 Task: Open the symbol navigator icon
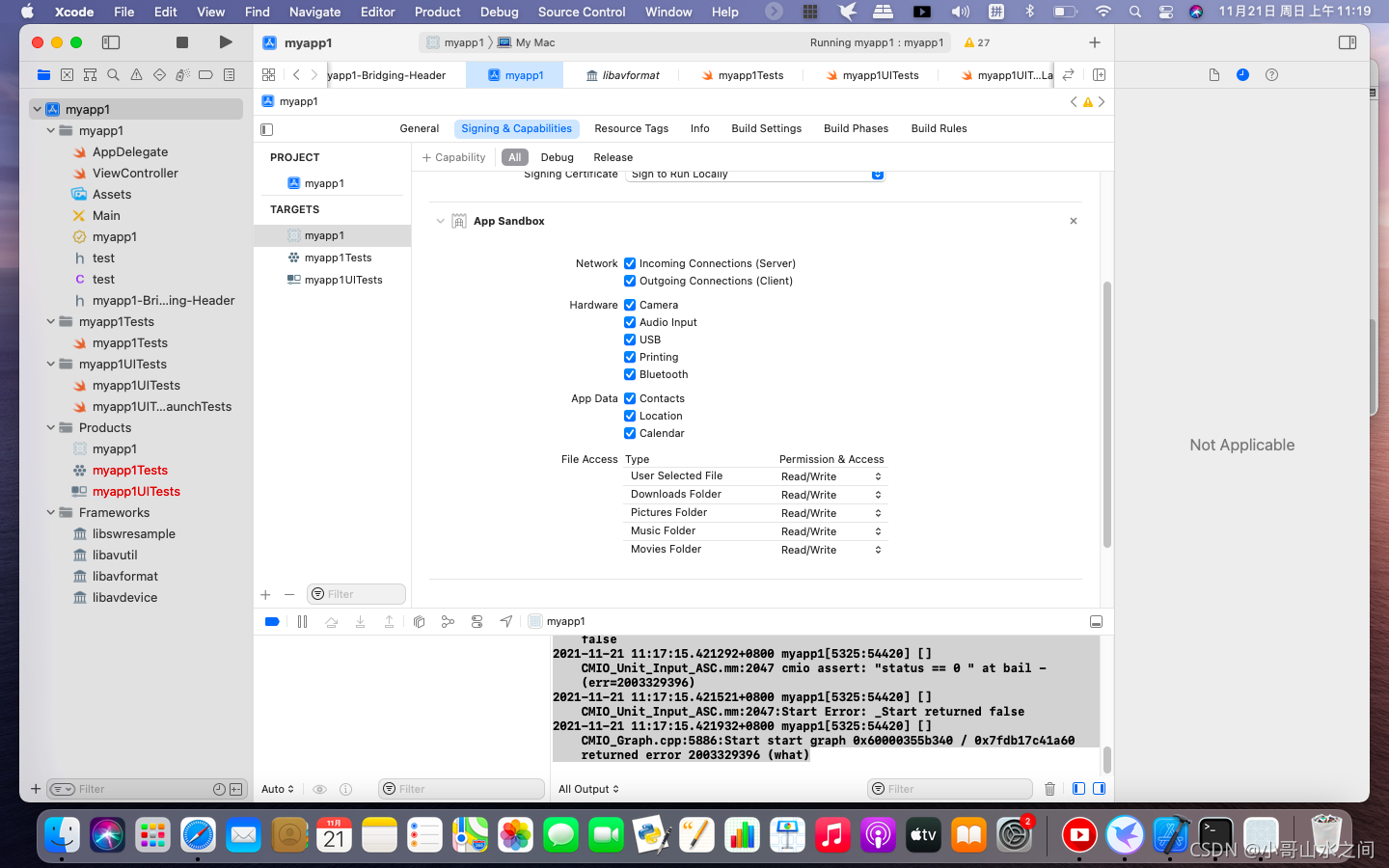click(90, 74)
